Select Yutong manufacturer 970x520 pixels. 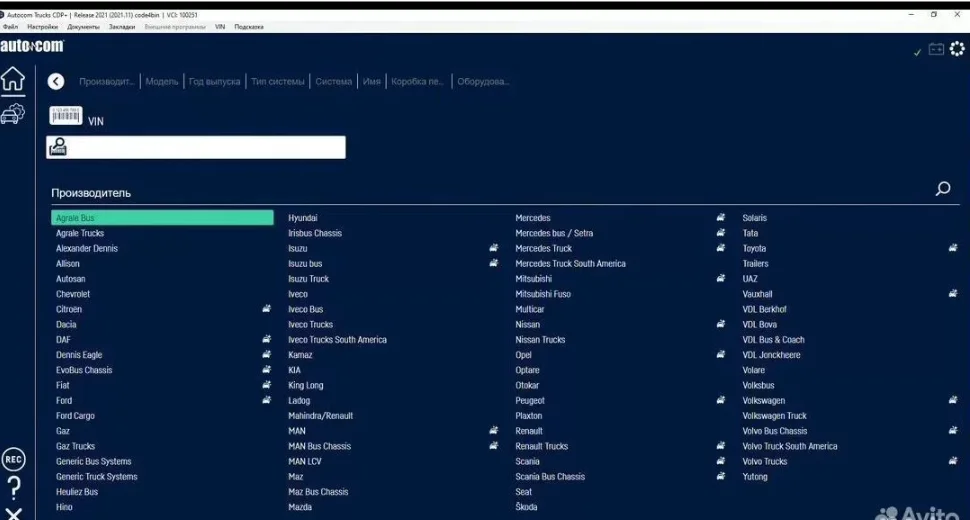755,477
